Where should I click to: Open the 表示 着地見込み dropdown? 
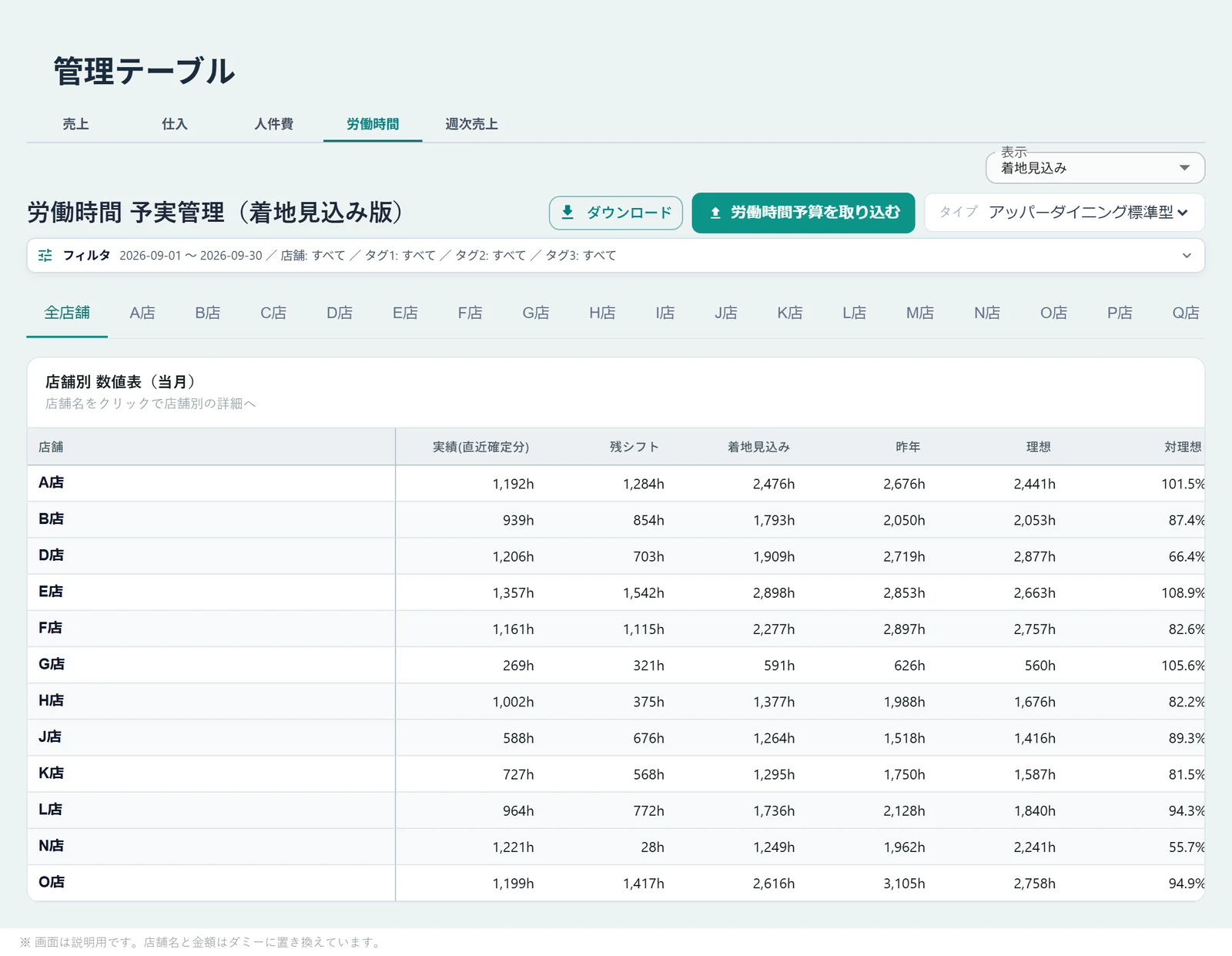pos(1095,168)
